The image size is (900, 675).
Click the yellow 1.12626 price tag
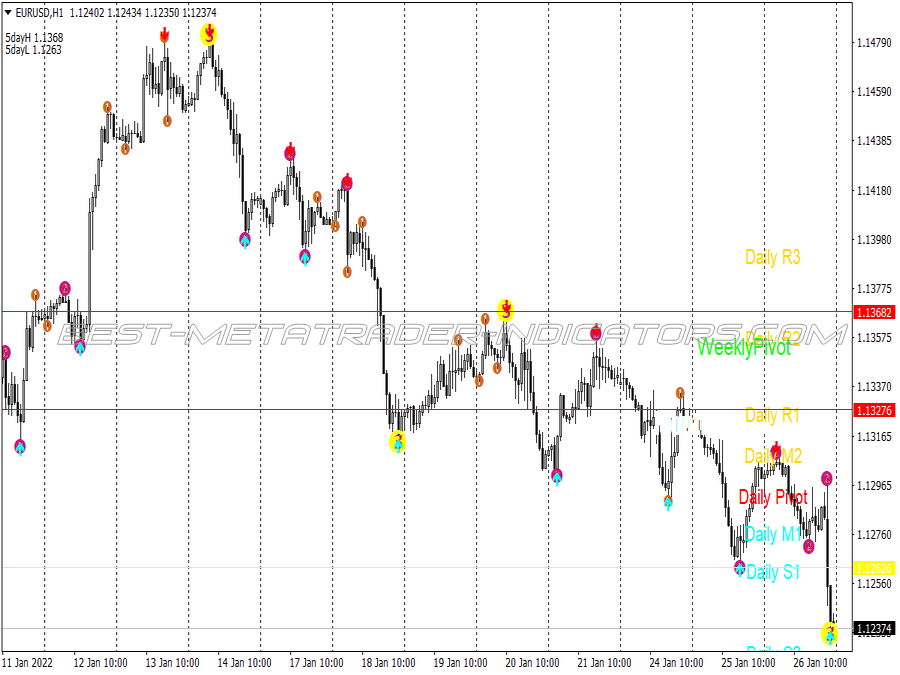[x=874, y=568]
